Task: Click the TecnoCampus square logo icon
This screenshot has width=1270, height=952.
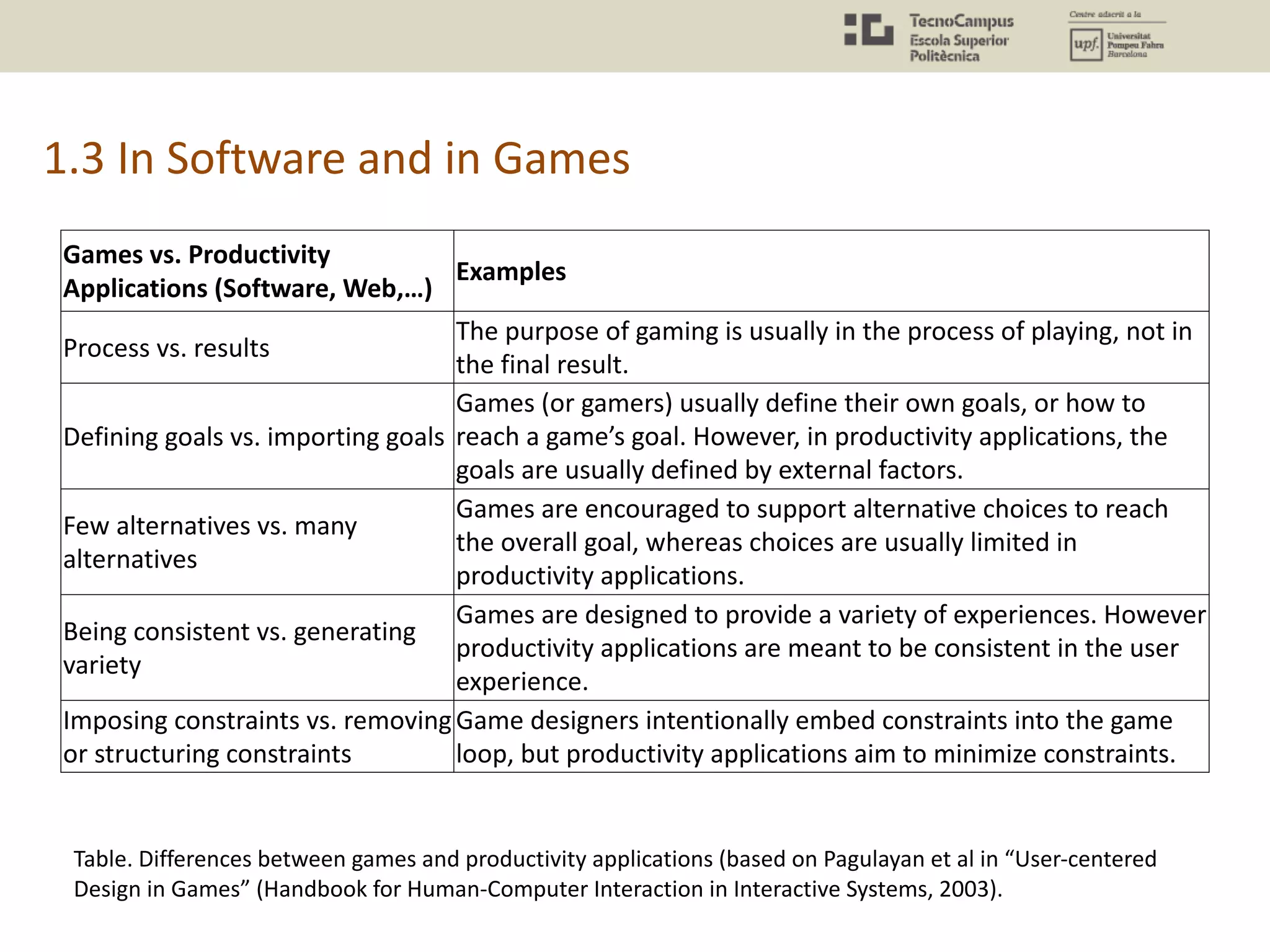Action: click(869, 30)
